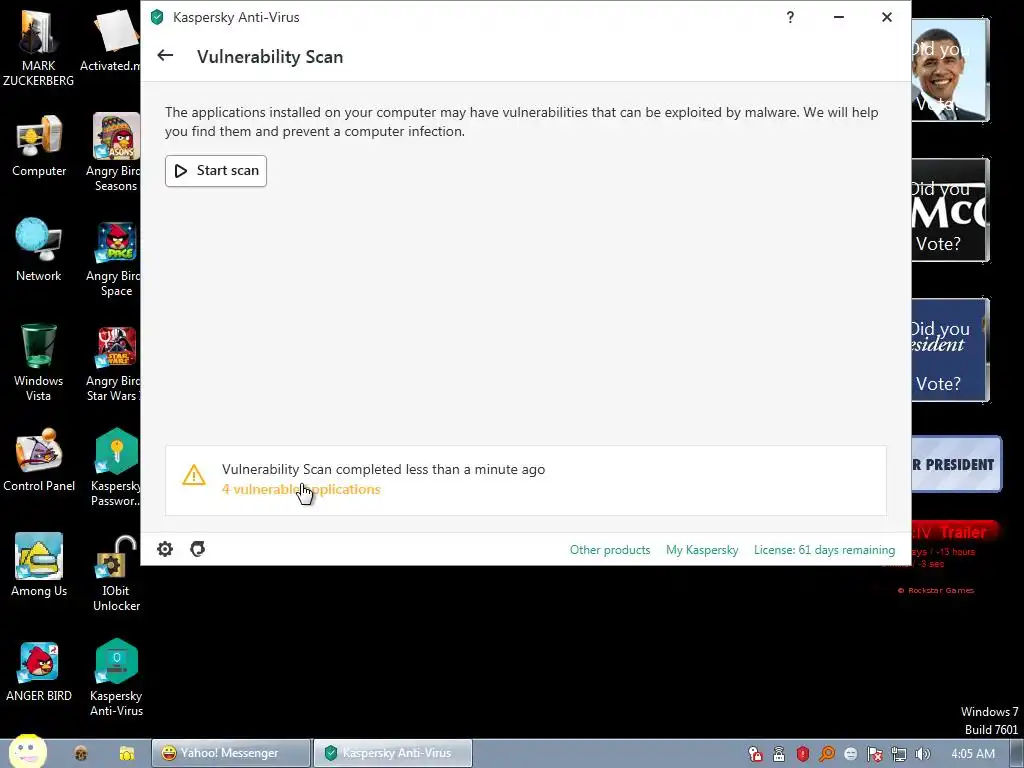Image resolution: width=1024 pixels, height=768 pixels.
Task: Select Angry Birds Space desktop icon
Action: click(115, 259)
